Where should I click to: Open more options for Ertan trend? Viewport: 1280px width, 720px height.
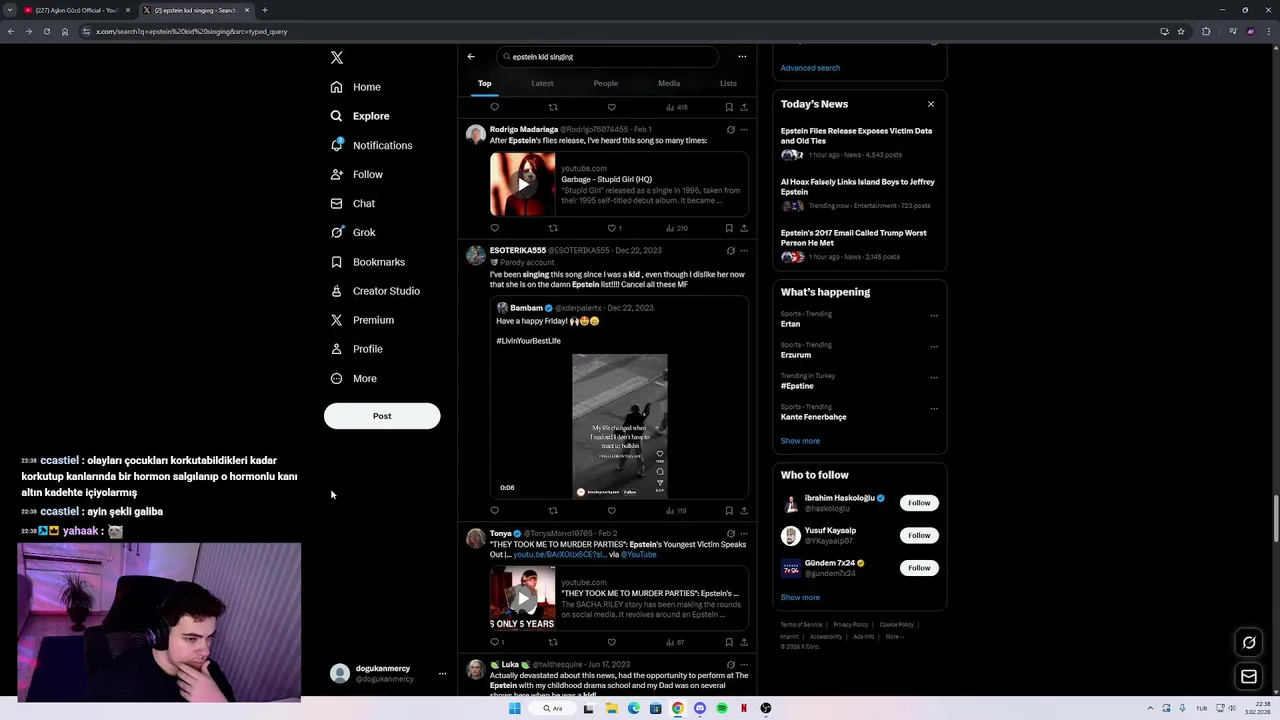[934, 316]
